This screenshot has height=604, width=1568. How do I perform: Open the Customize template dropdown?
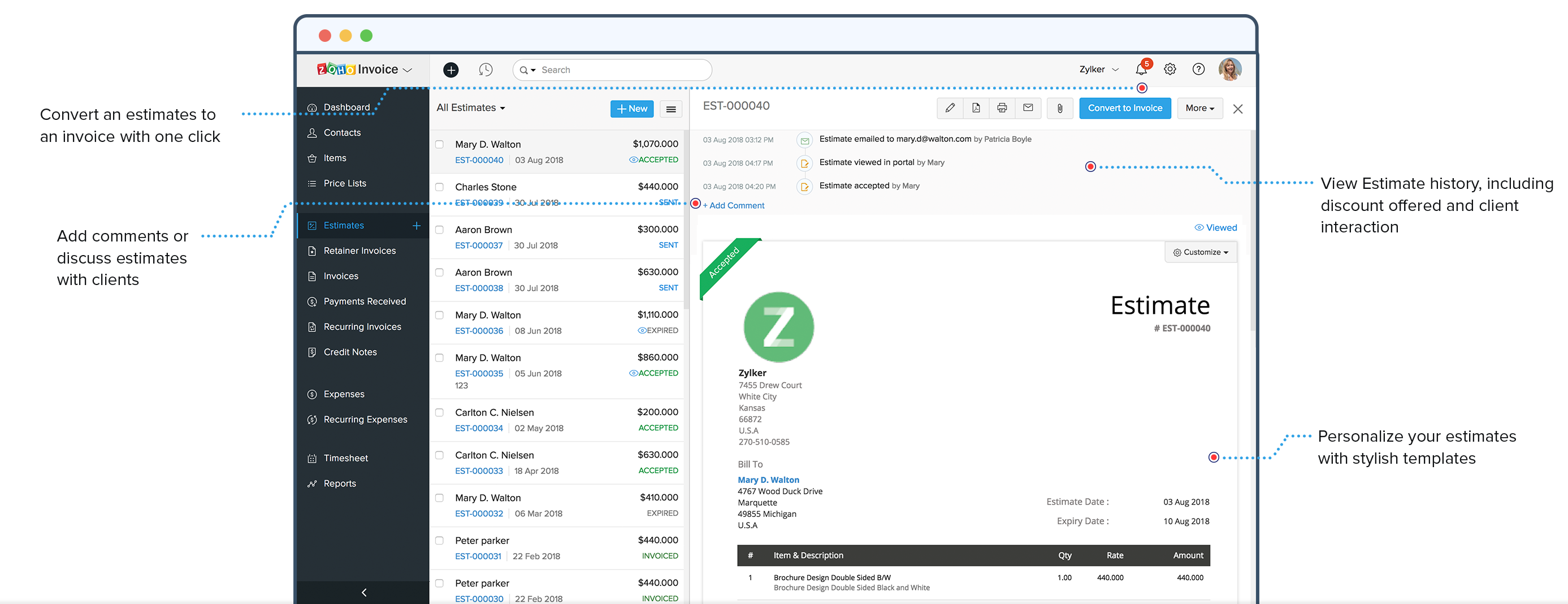coord(1201,252)
